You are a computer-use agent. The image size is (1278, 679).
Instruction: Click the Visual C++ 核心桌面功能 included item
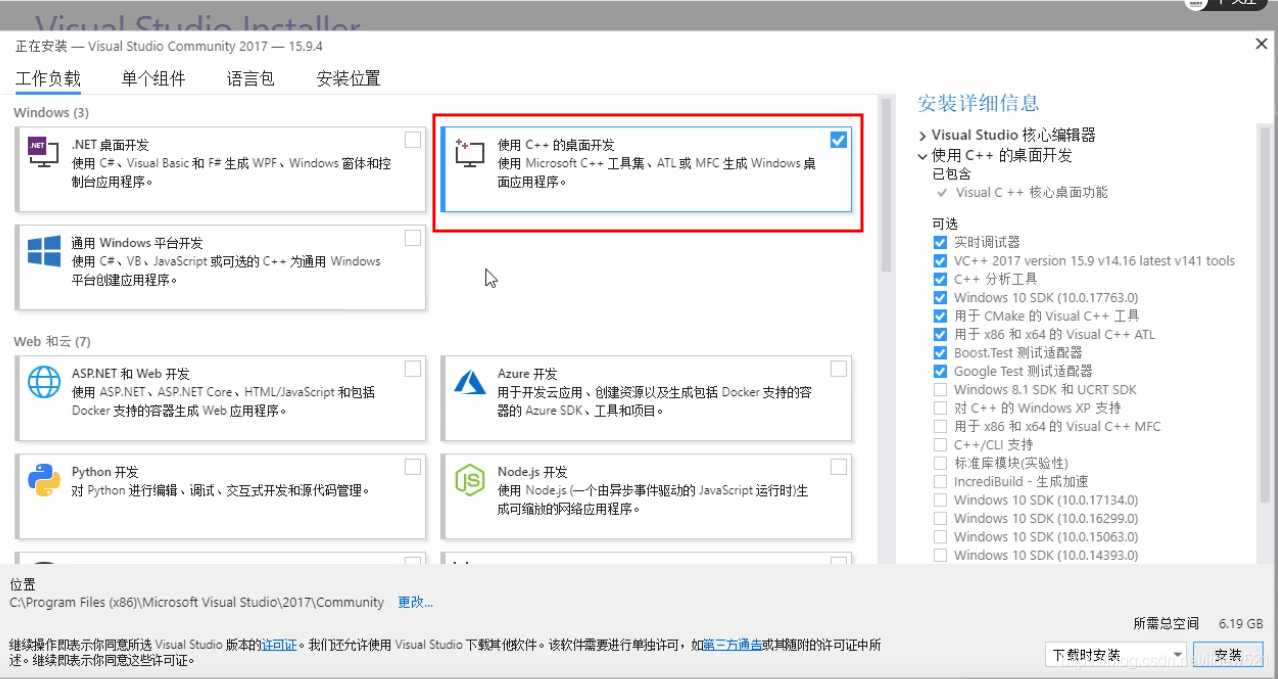pos(1031,192)
